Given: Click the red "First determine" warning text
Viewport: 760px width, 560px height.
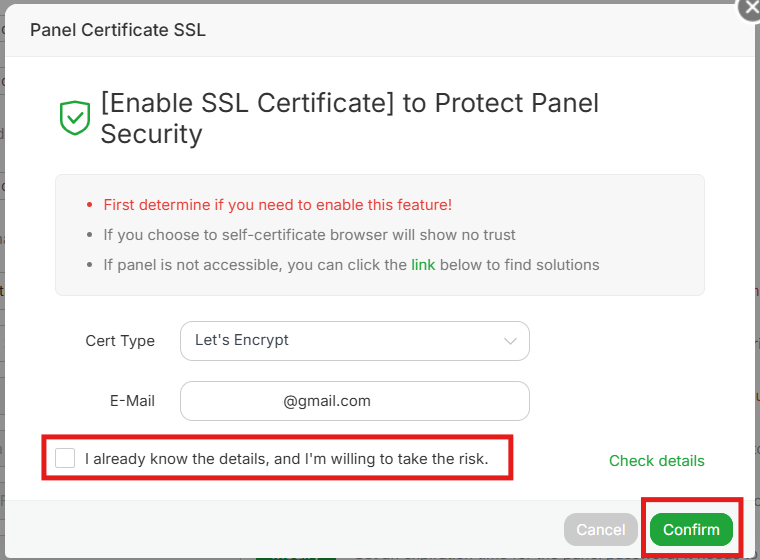Looking at the screenshot, I should 277,205.
